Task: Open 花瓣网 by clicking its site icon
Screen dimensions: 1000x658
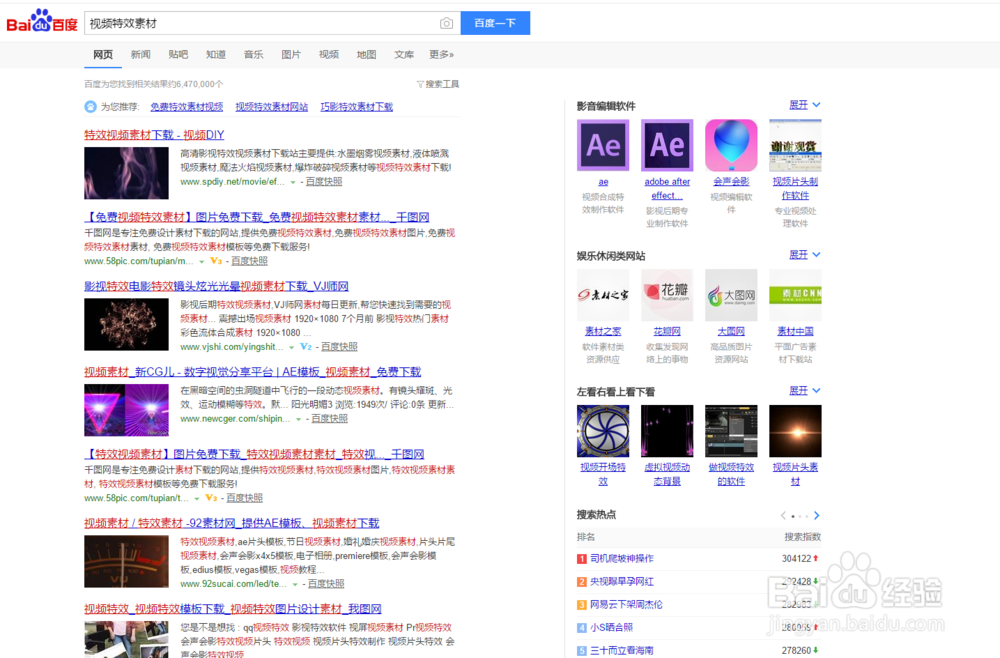Action: point(667,295)
